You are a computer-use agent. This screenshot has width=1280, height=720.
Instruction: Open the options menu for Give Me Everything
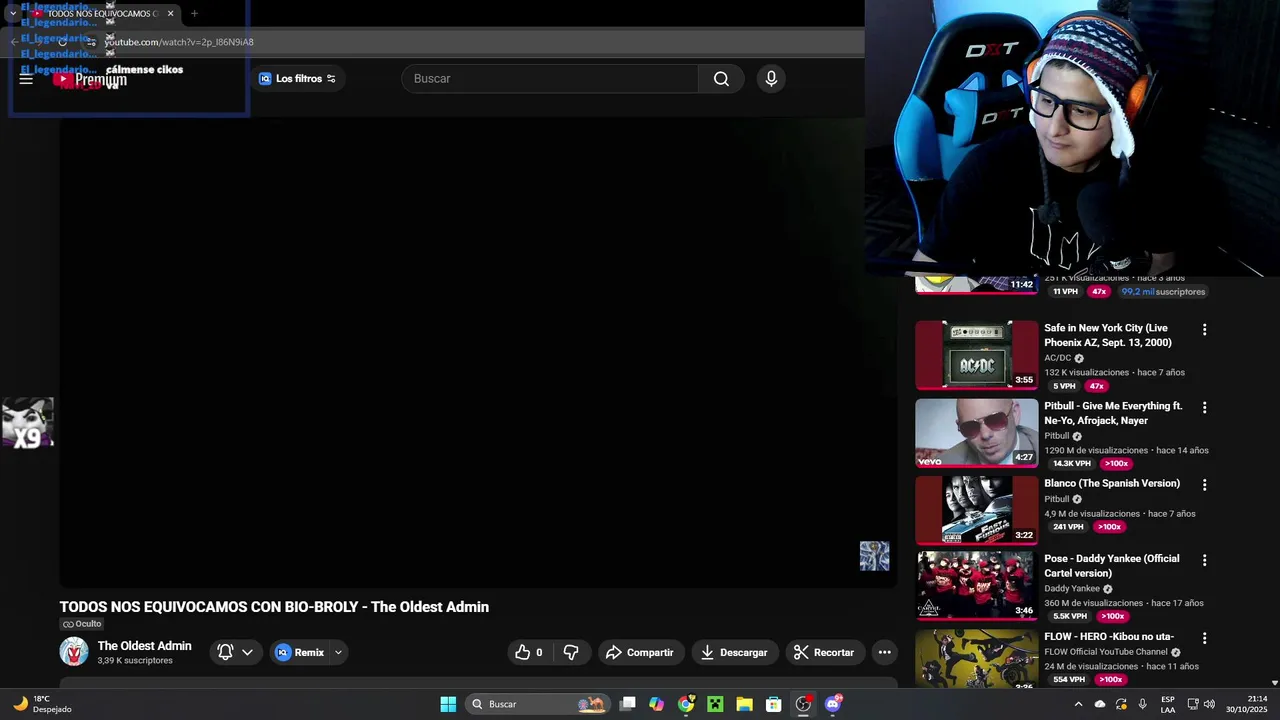[1204, 408]
